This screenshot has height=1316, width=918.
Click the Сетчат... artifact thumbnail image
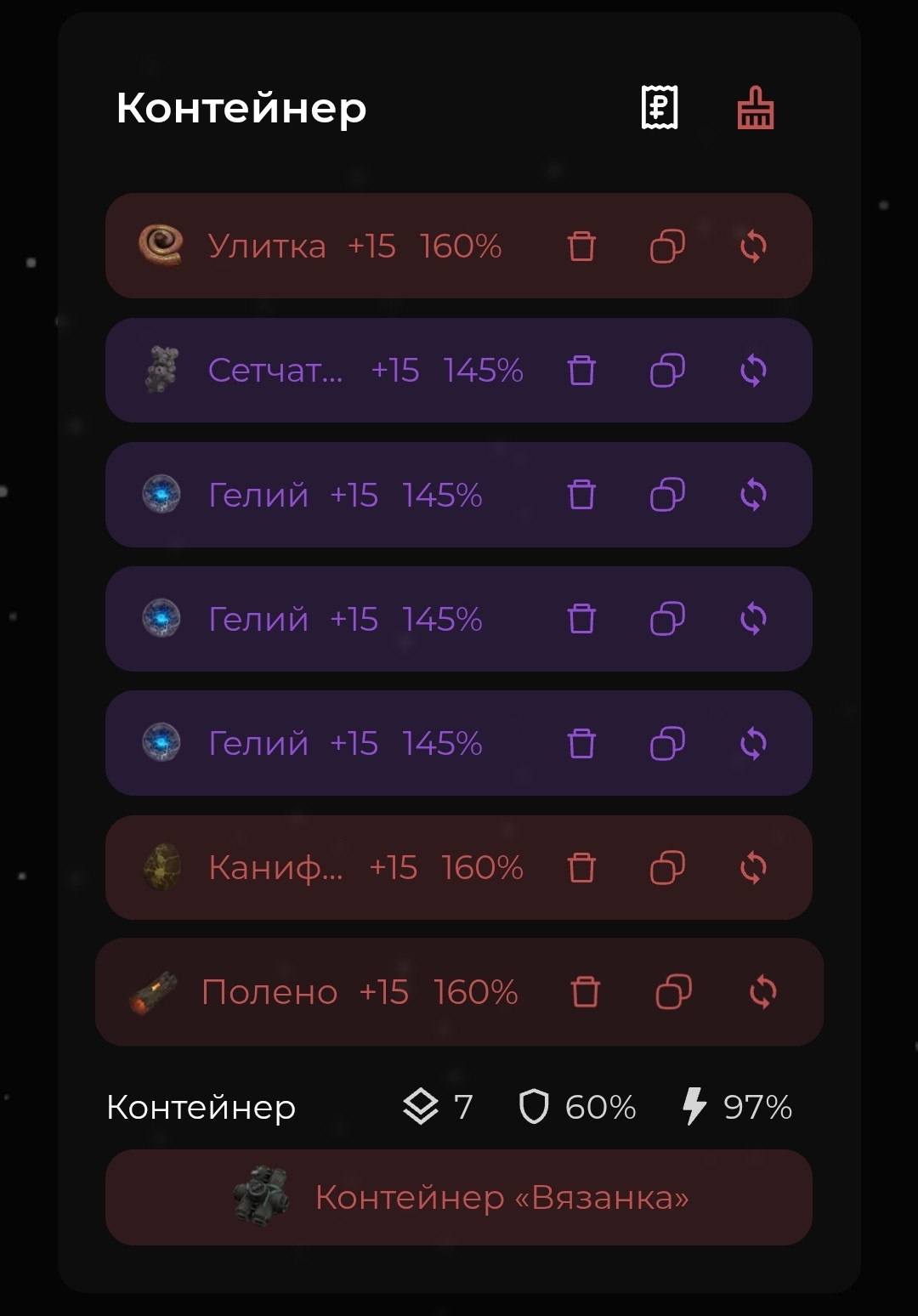click(161, 371)
